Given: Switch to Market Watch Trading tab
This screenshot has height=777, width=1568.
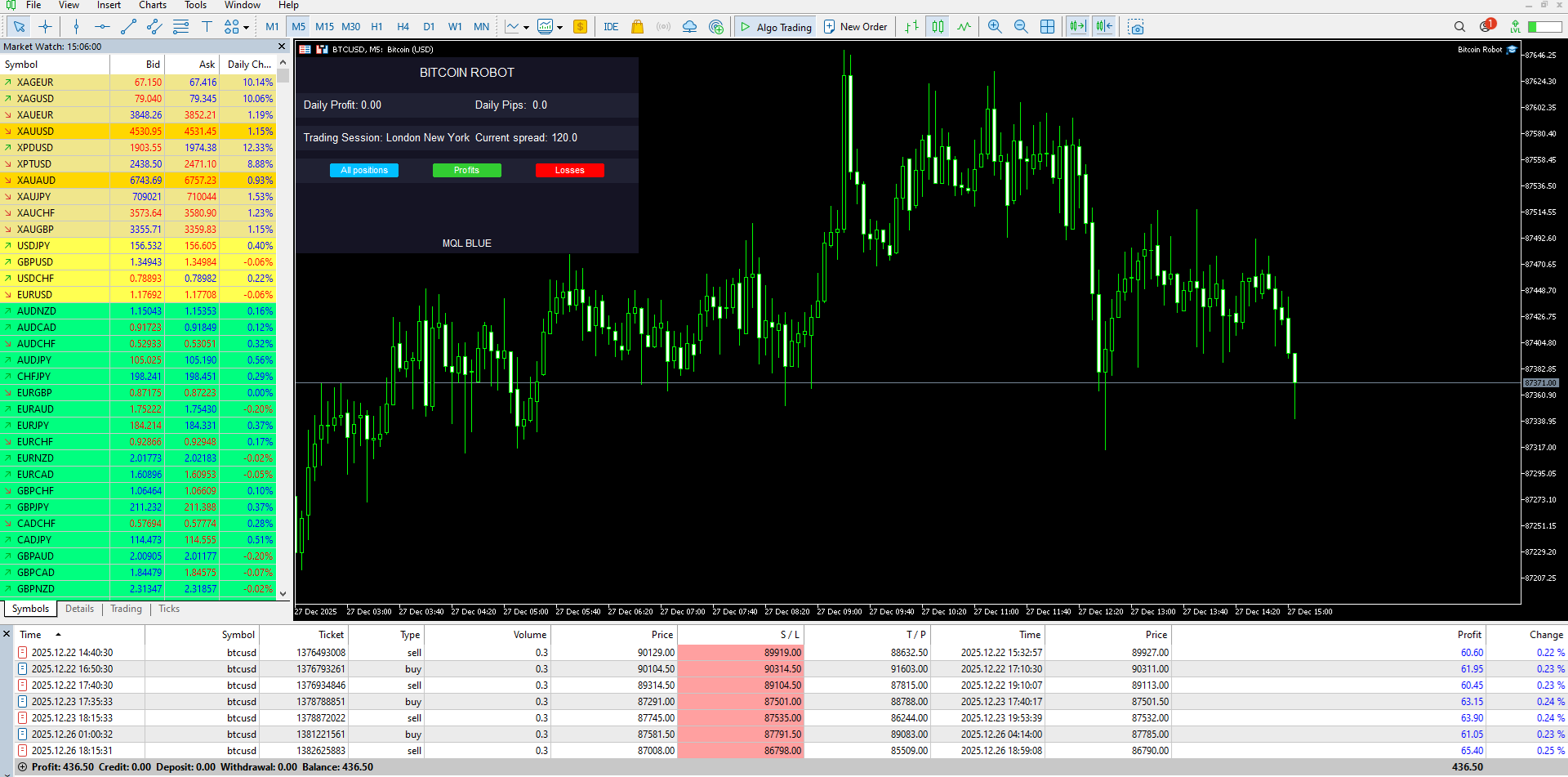Looking at the screenshot, I should pyautogui.click(x=126, y=609).
